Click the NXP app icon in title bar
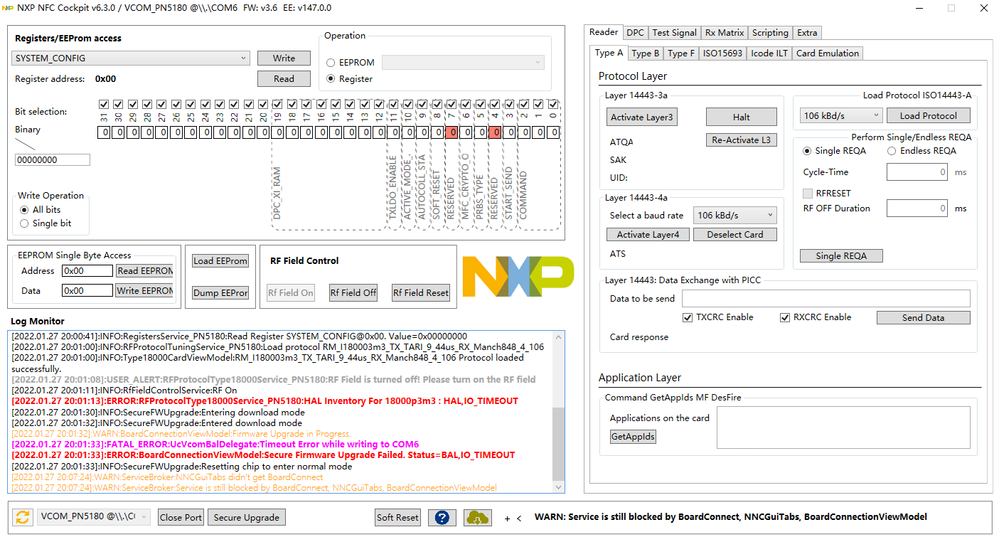The height and width of the screenshot is (540, 999). point(8,8)
